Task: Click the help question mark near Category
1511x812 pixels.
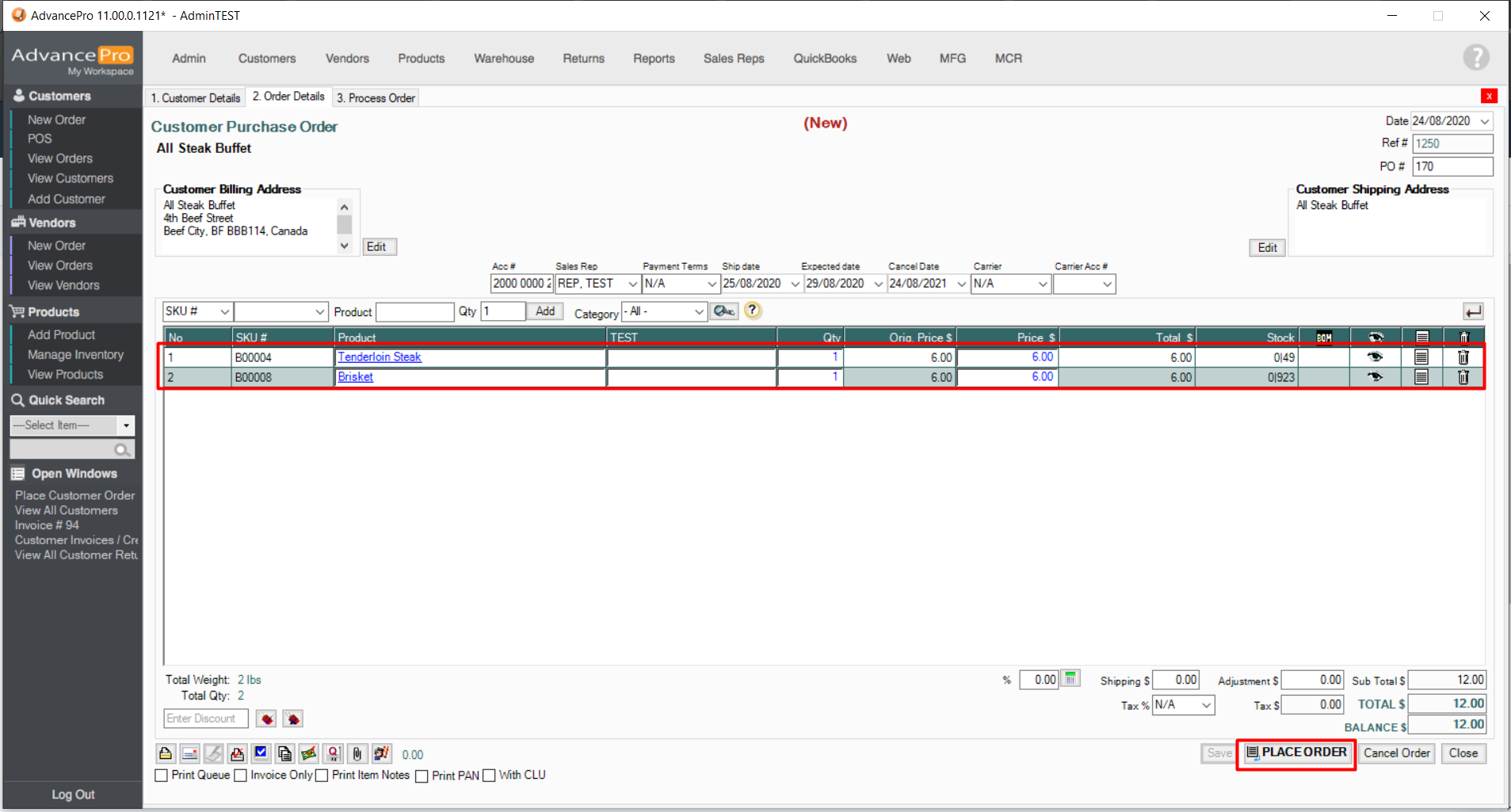Action: (752, 311)
